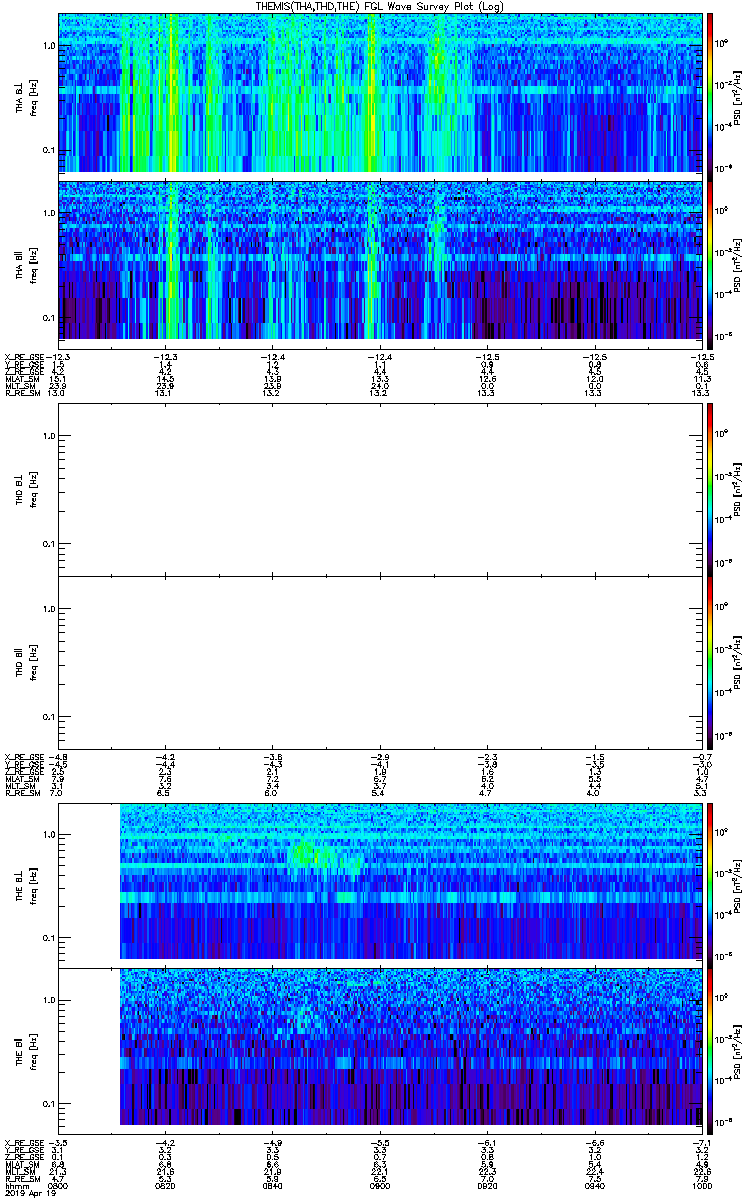Click X_RE_GSE label below THD panels

tap(24, 757)
